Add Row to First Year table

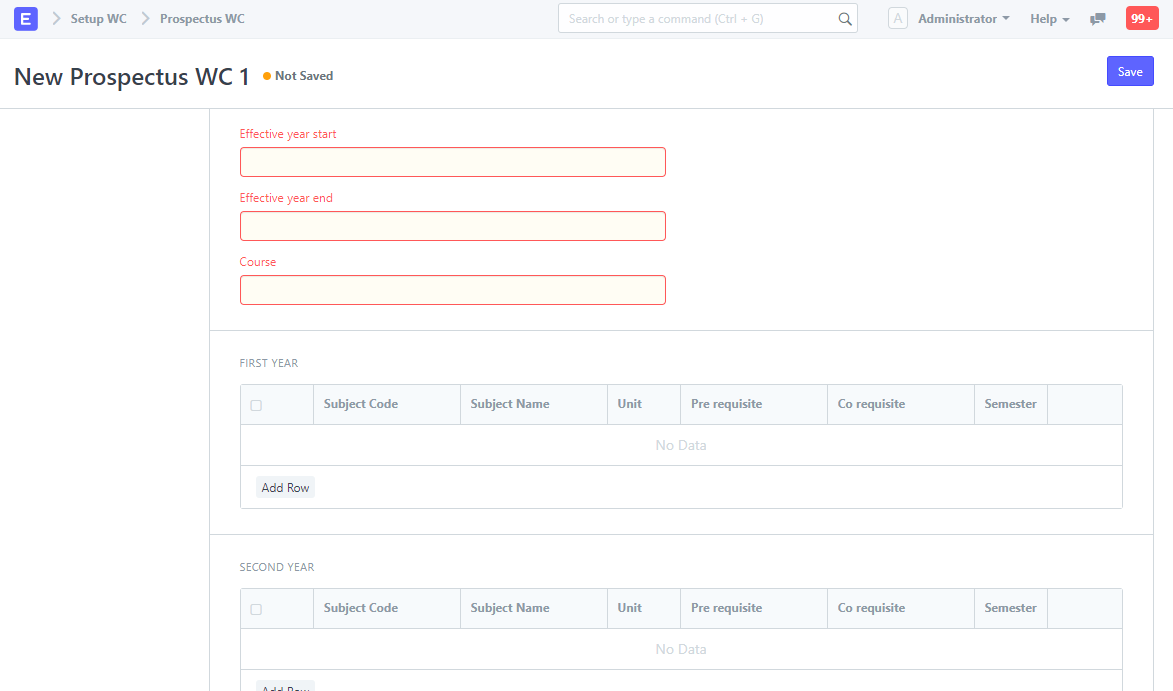click(x=285, y=488)
